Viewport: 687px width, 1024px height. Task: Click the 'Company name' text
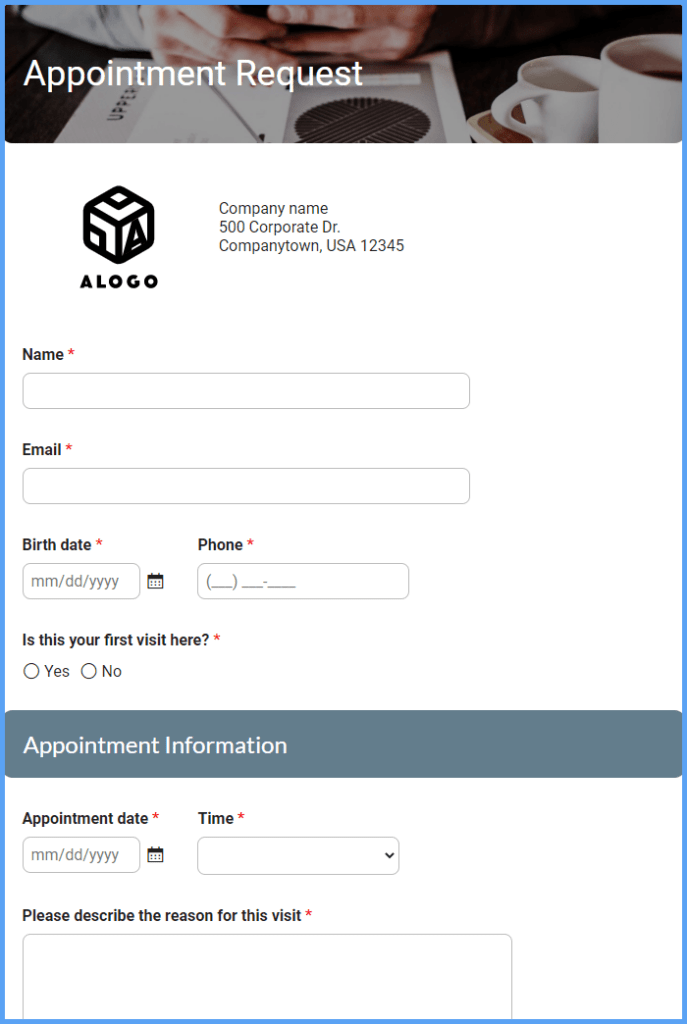point(273,208)
